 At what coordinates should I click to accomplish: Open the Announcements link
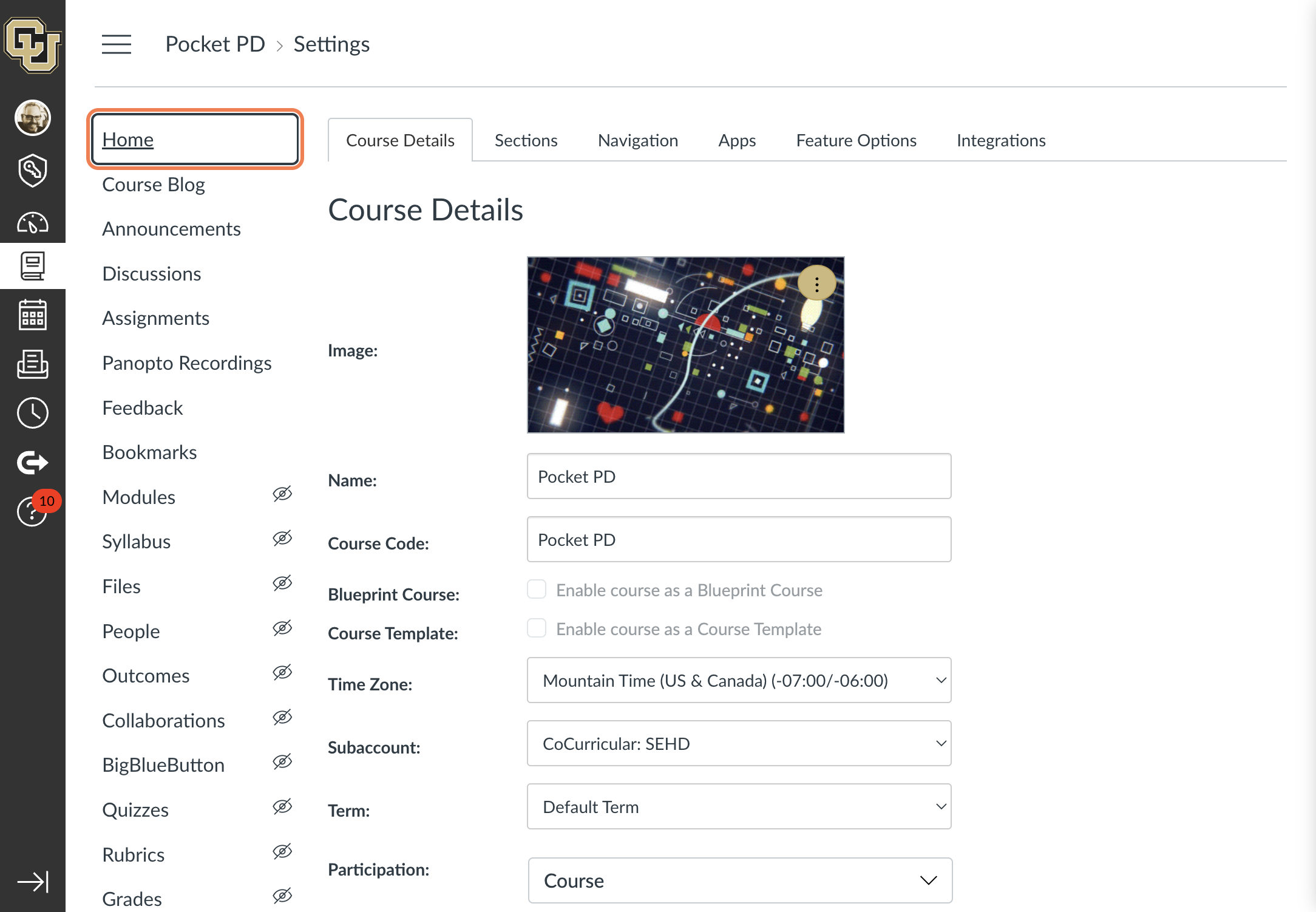[171, 229]
